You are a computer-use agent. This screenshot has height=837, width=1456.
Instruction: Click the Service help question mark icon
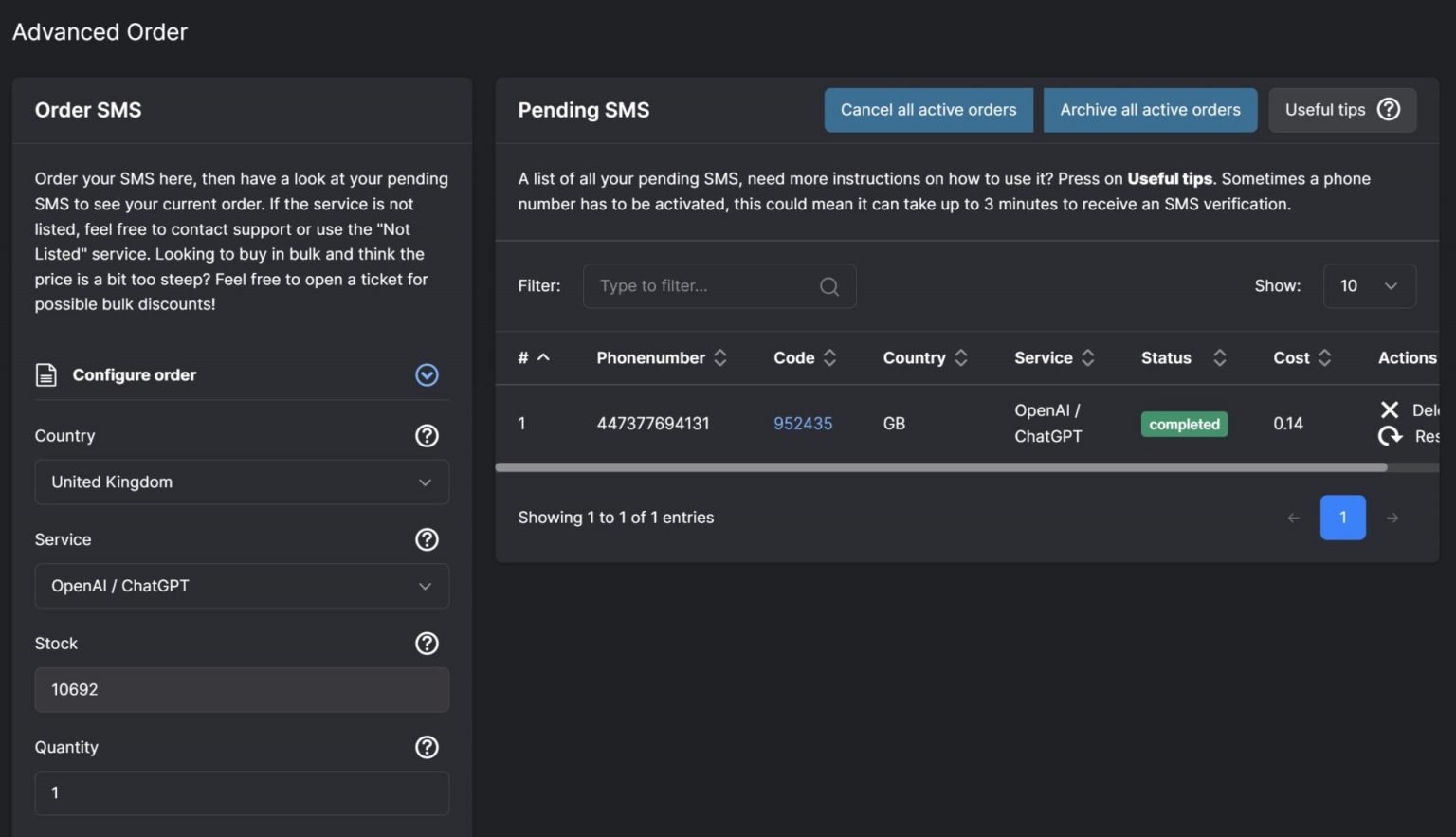coord(427,539)
